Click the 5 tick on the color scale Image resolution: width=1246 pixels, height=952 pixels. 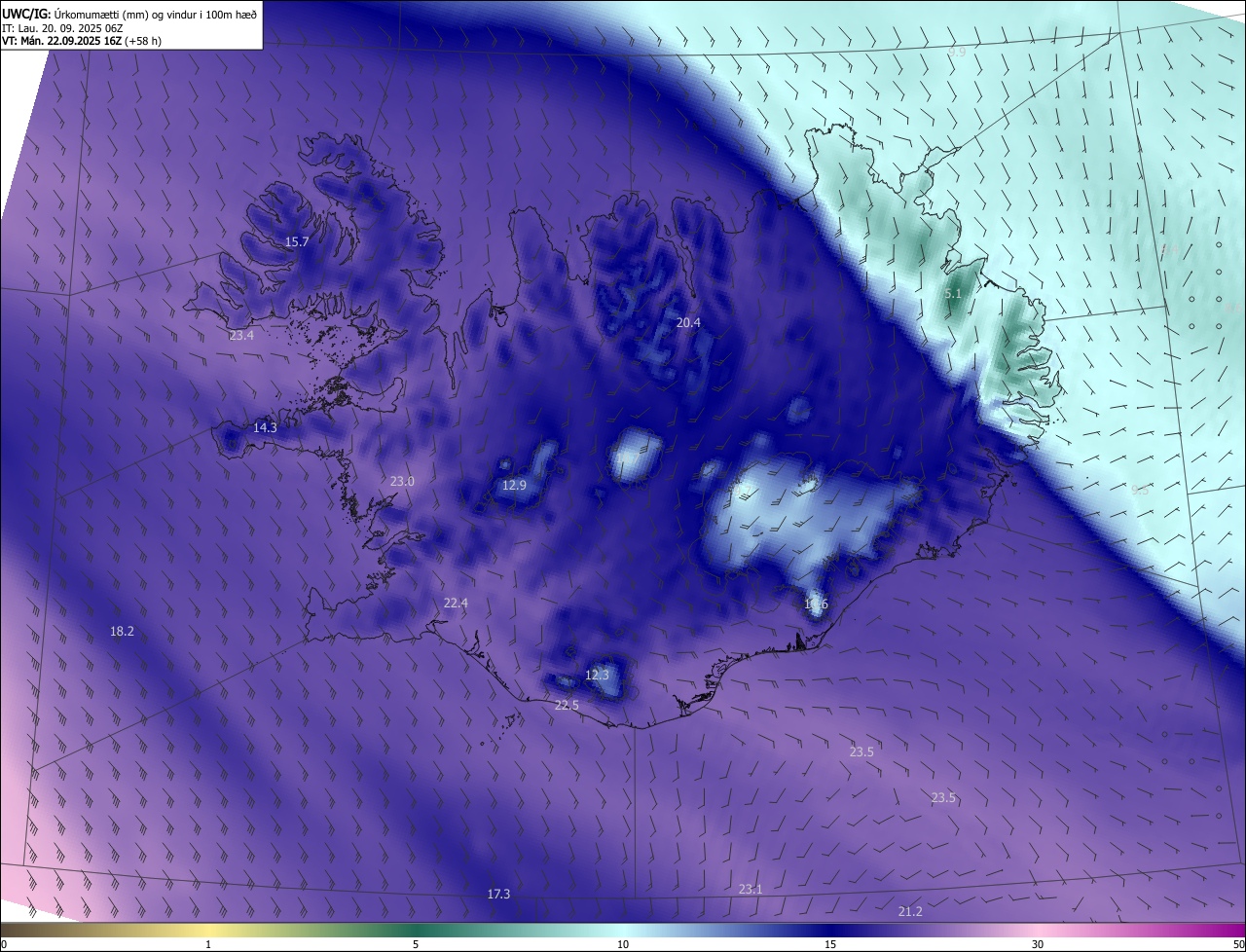[416, 944]
